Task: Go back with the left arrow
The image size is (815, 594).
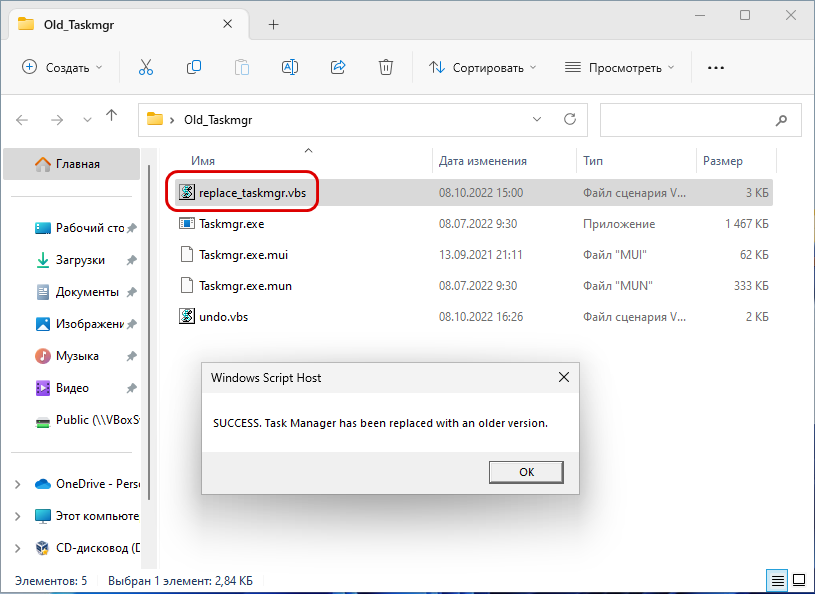Action: 22,120
